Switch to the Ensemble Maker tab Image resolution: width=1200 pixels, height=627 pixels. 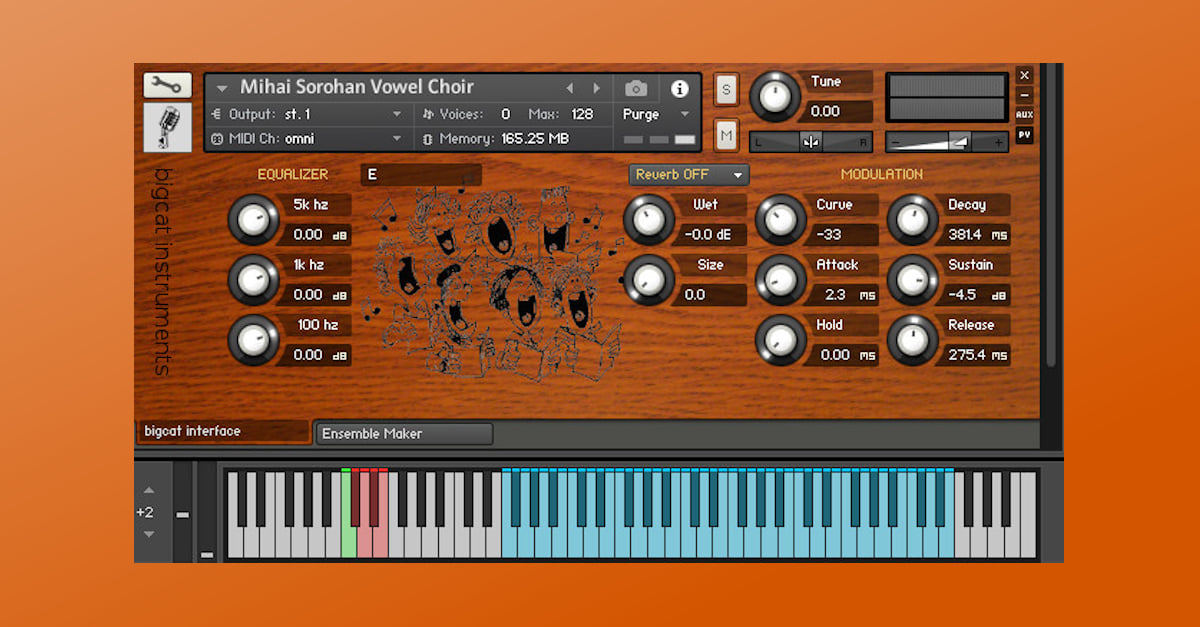(x=404, y=434)
